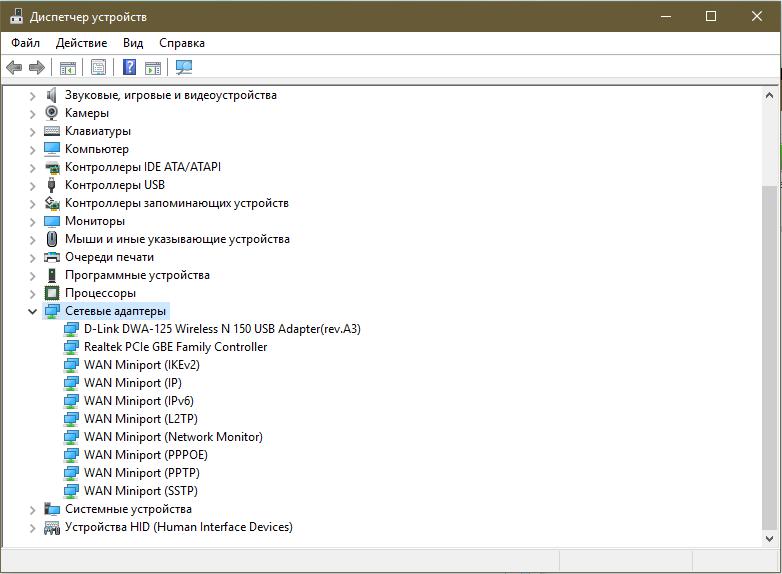782x574 pixels.
Task: Open the Действие menu
Action: 81,43
